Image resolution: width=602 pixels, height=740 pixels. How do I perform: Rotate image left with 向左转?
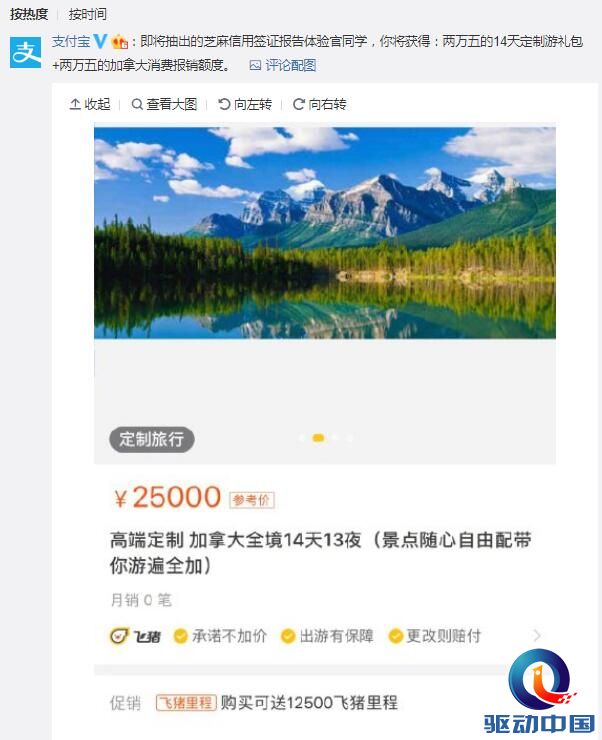pyautogui.click(x=245, y=104)
